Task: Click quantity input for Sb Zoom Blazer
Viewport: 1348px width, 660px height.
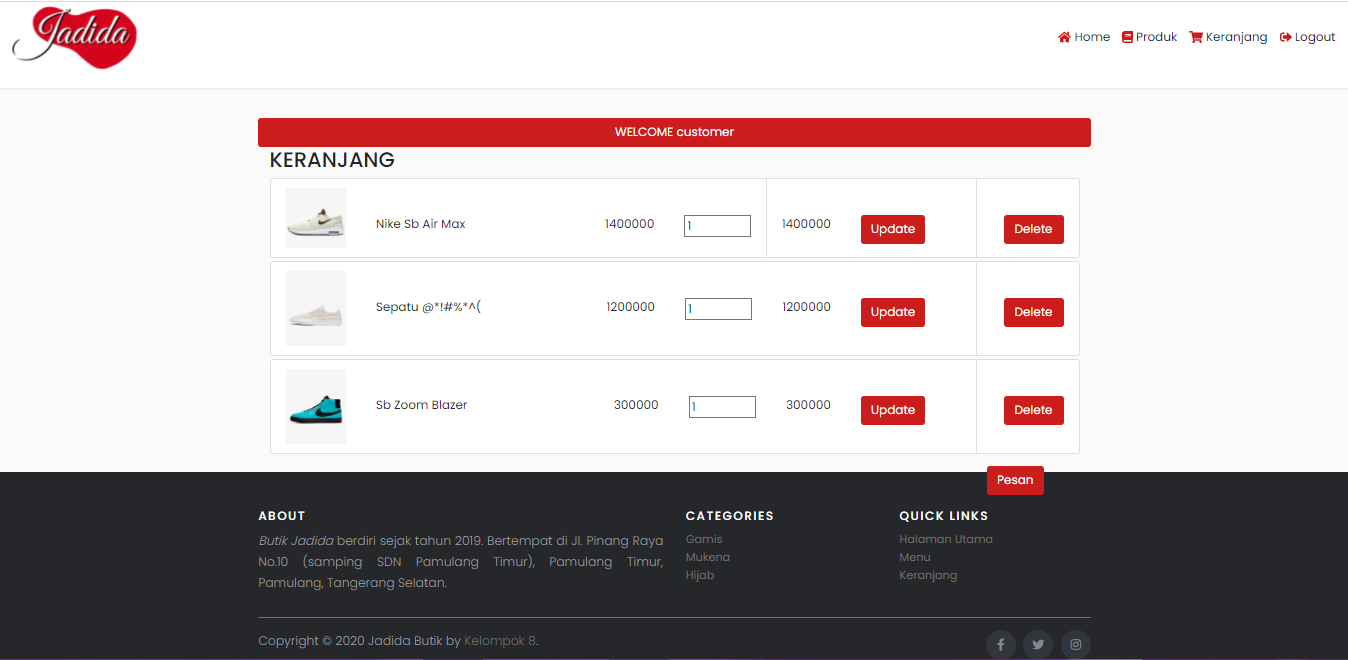Action: (x=722, y=407)
